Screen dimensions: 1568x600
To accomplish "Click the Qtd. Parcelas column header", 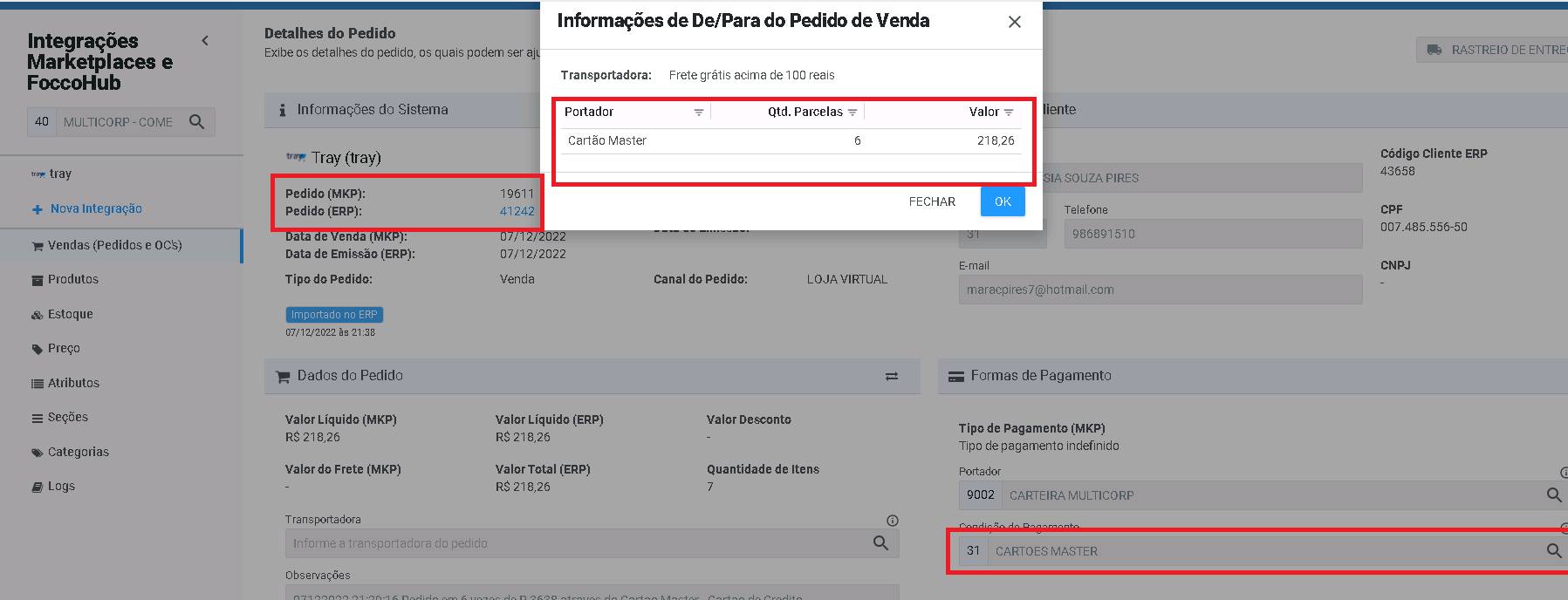I will (x=805, y=112).
